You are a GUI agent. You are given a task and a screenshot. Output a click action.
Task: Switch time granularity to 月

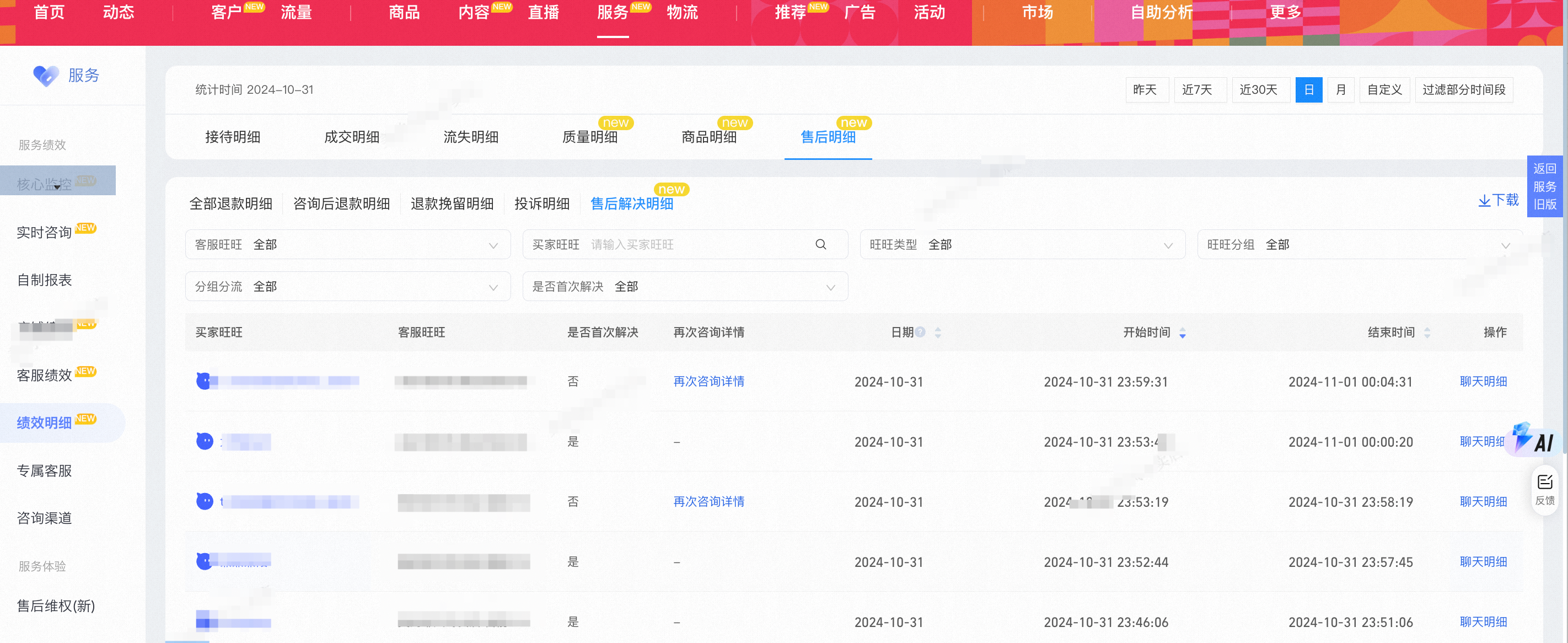[1340, 90]
